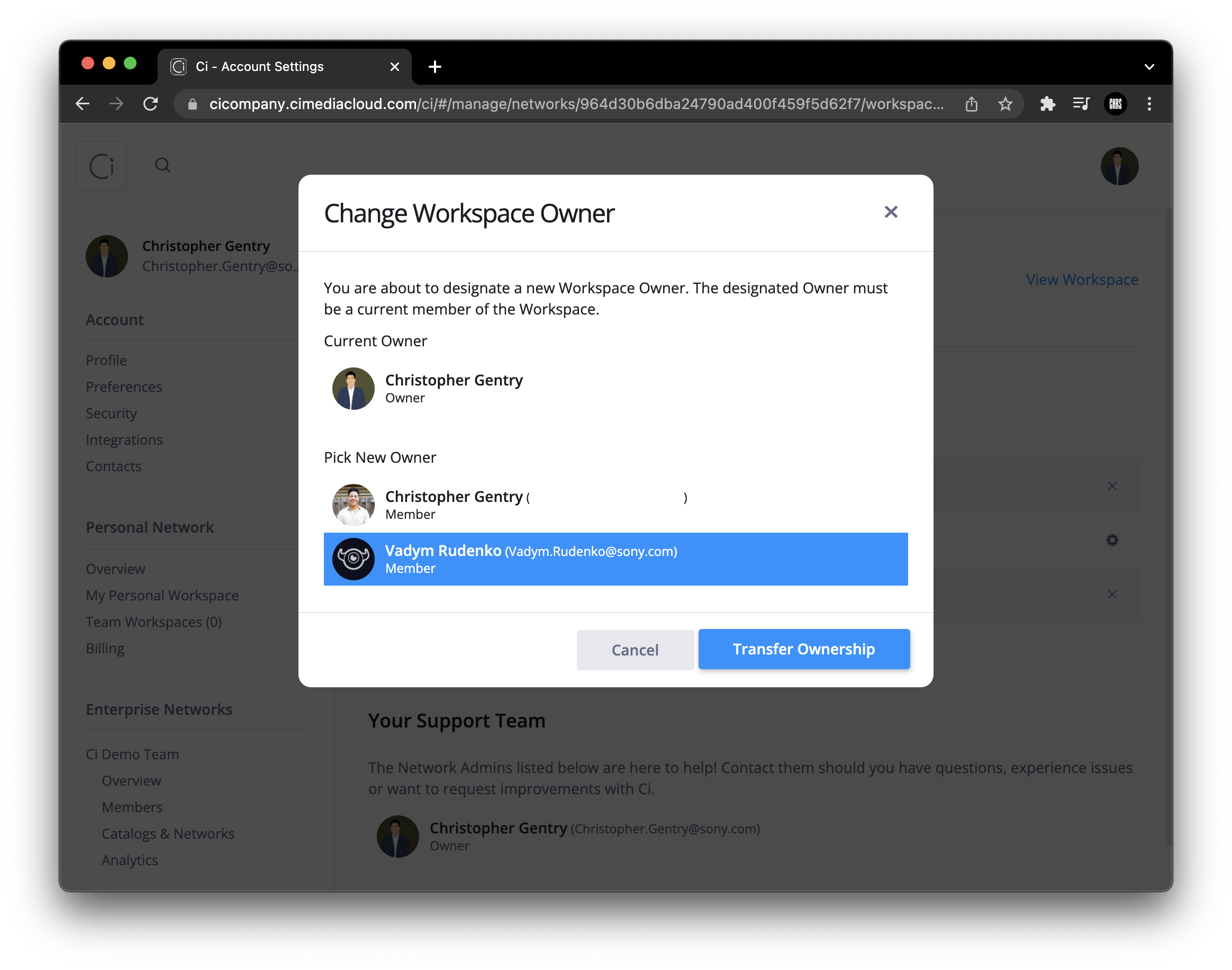The image size is (1232, 970).
Task: Open Team Workspaces (0)
Action: 154,622
